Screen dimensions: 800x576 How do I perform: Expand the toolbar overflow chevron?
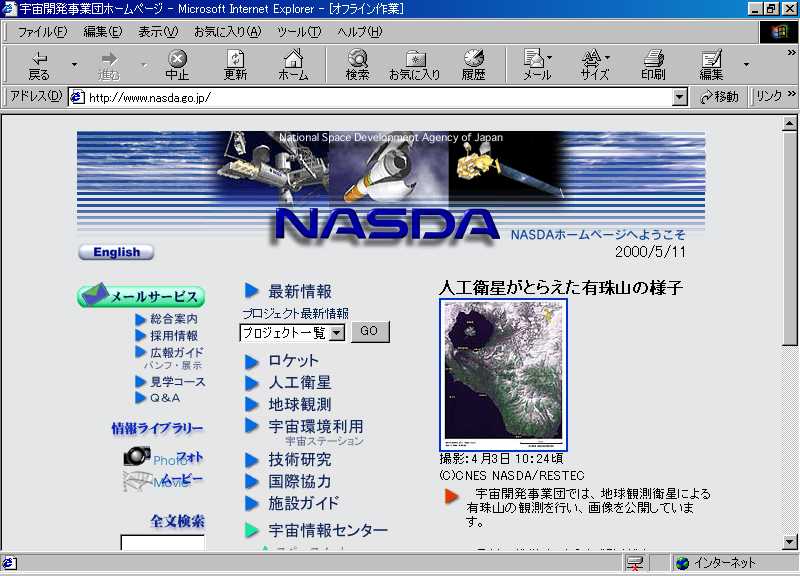coord(791,53)
